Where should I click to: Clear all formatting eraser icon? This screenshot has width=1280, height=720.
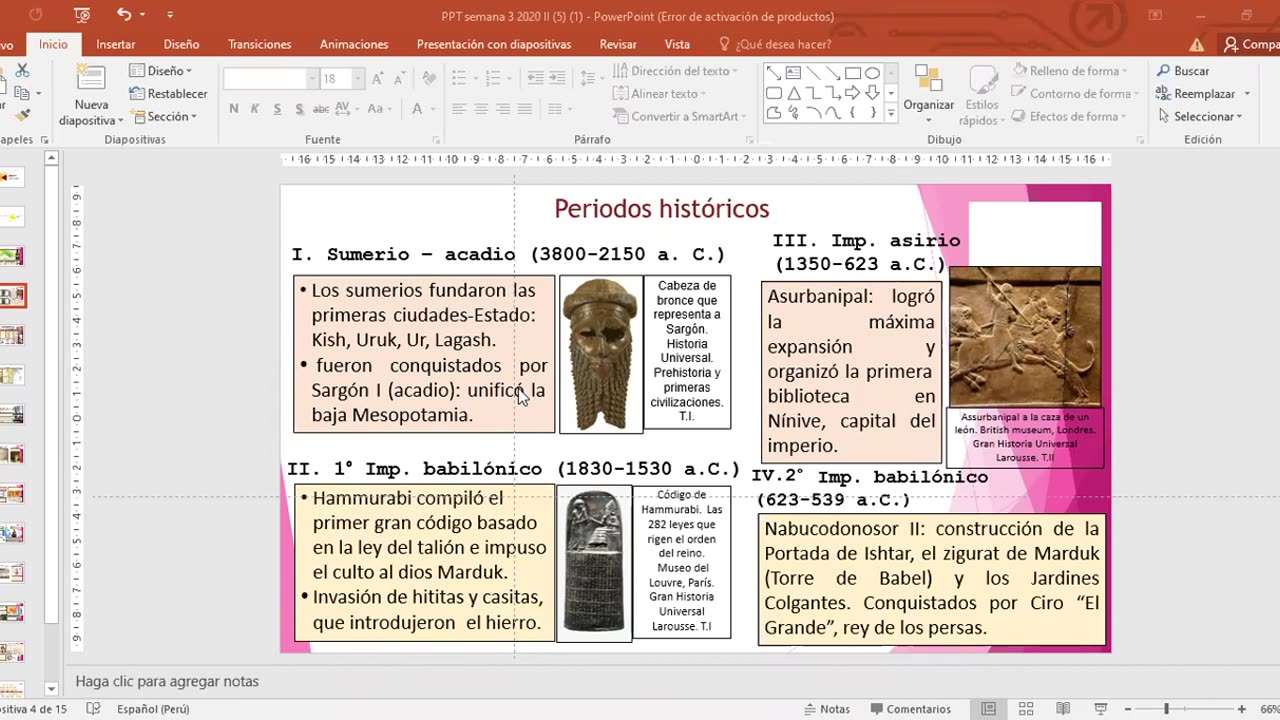click(x=429, y=78)
